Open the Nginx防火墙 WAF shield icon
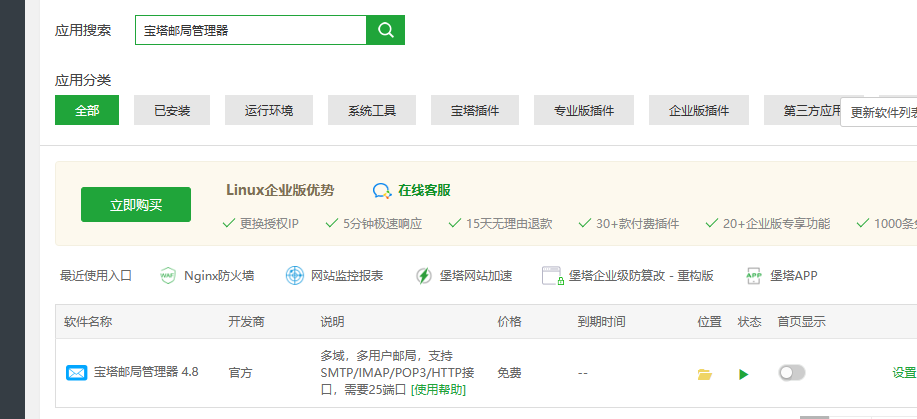 coord(168,275)
